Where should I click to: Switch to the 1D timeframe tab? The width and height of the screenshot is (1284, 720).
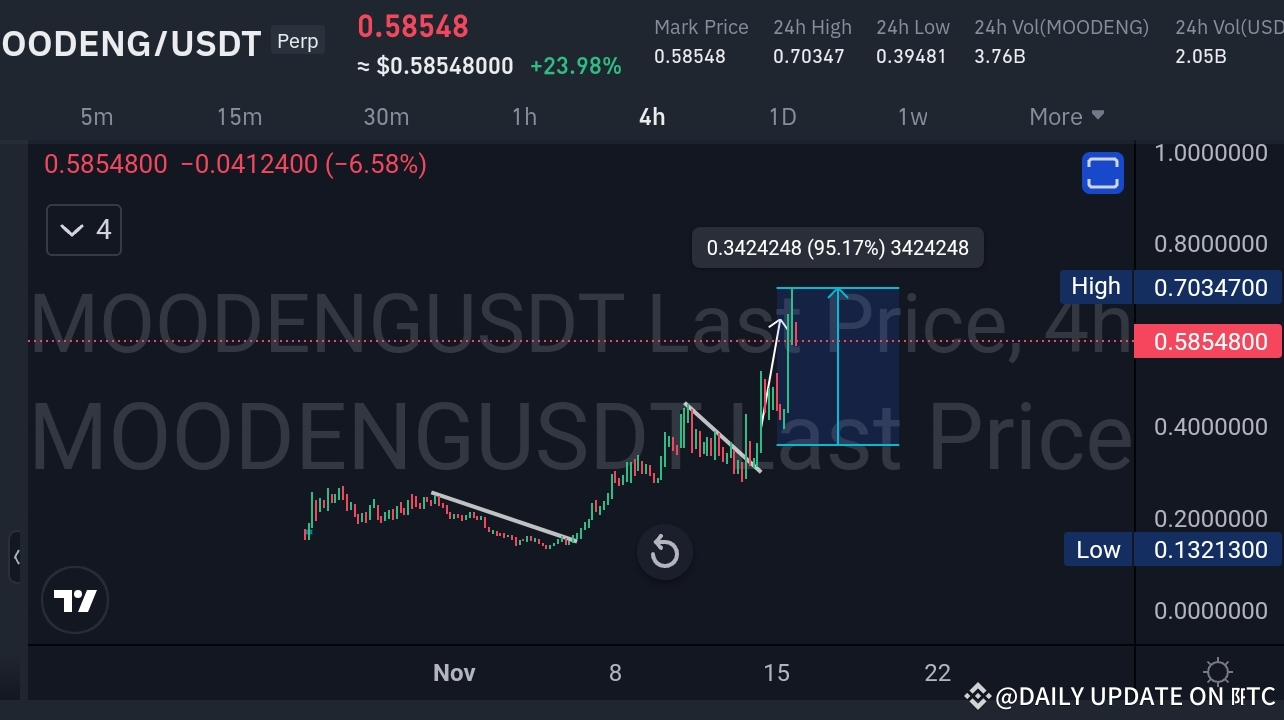click(x=782, y=117)
